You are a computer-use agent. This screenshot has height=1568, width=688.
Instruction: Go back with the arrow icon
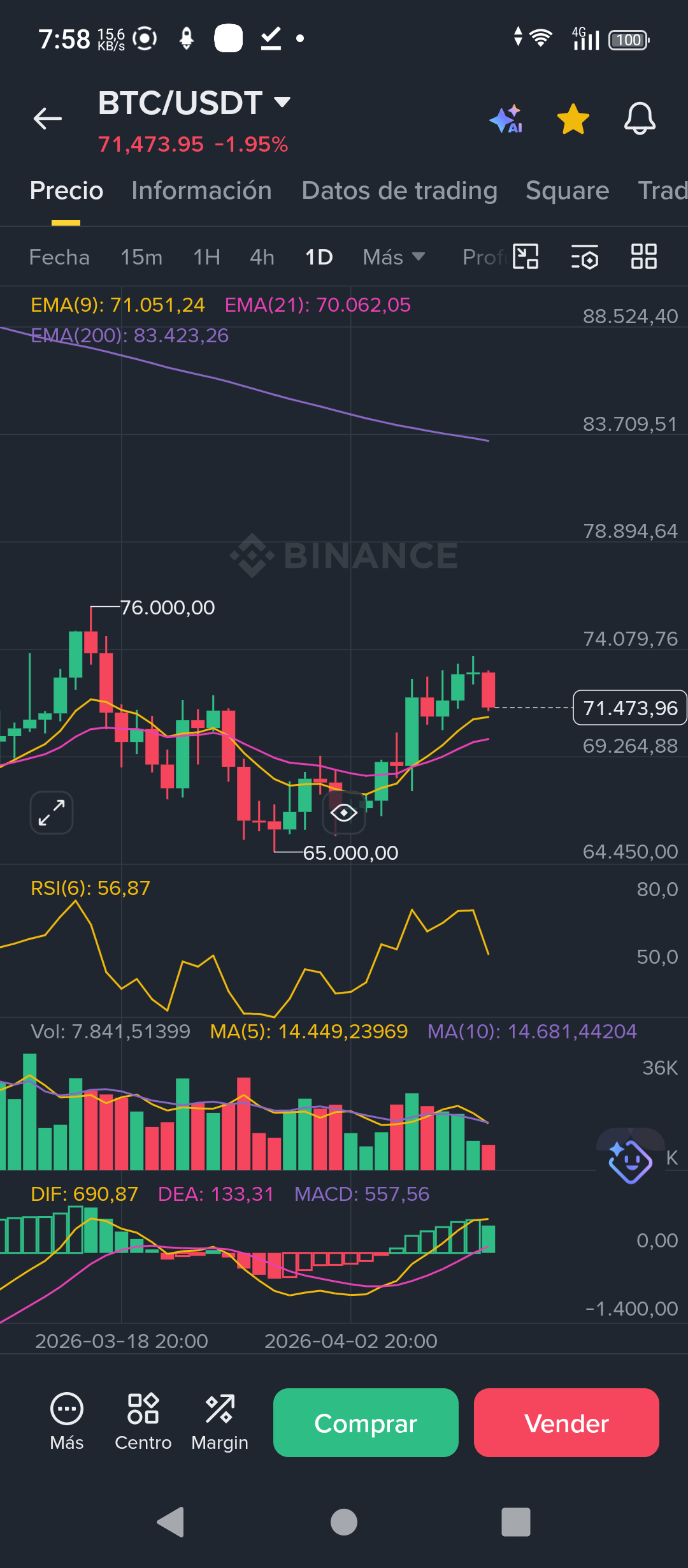tap(48, 119)
